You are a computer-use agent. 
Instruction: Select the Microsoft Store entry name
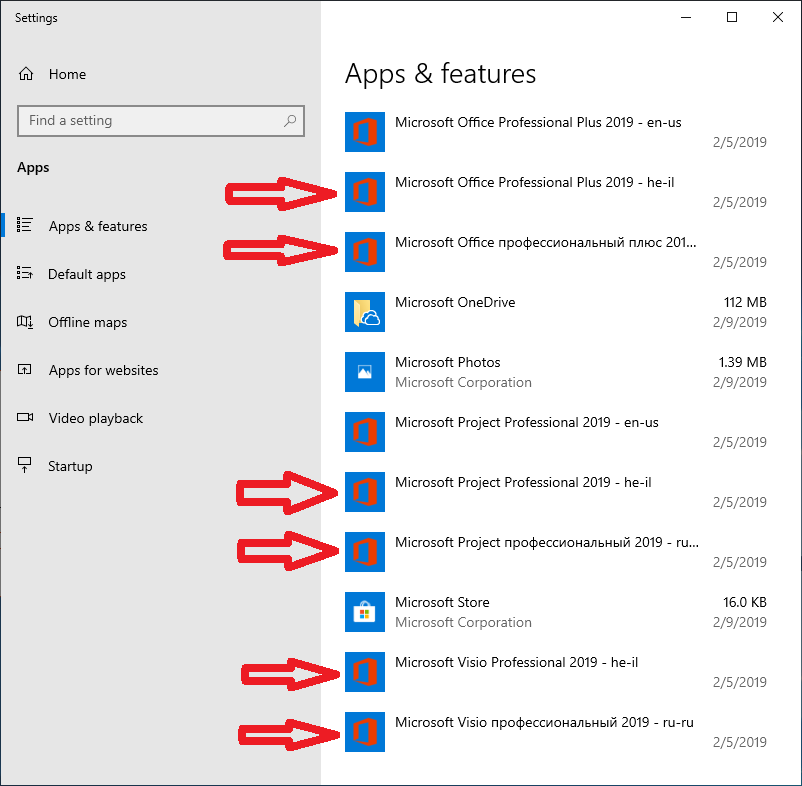click(442, 602)
